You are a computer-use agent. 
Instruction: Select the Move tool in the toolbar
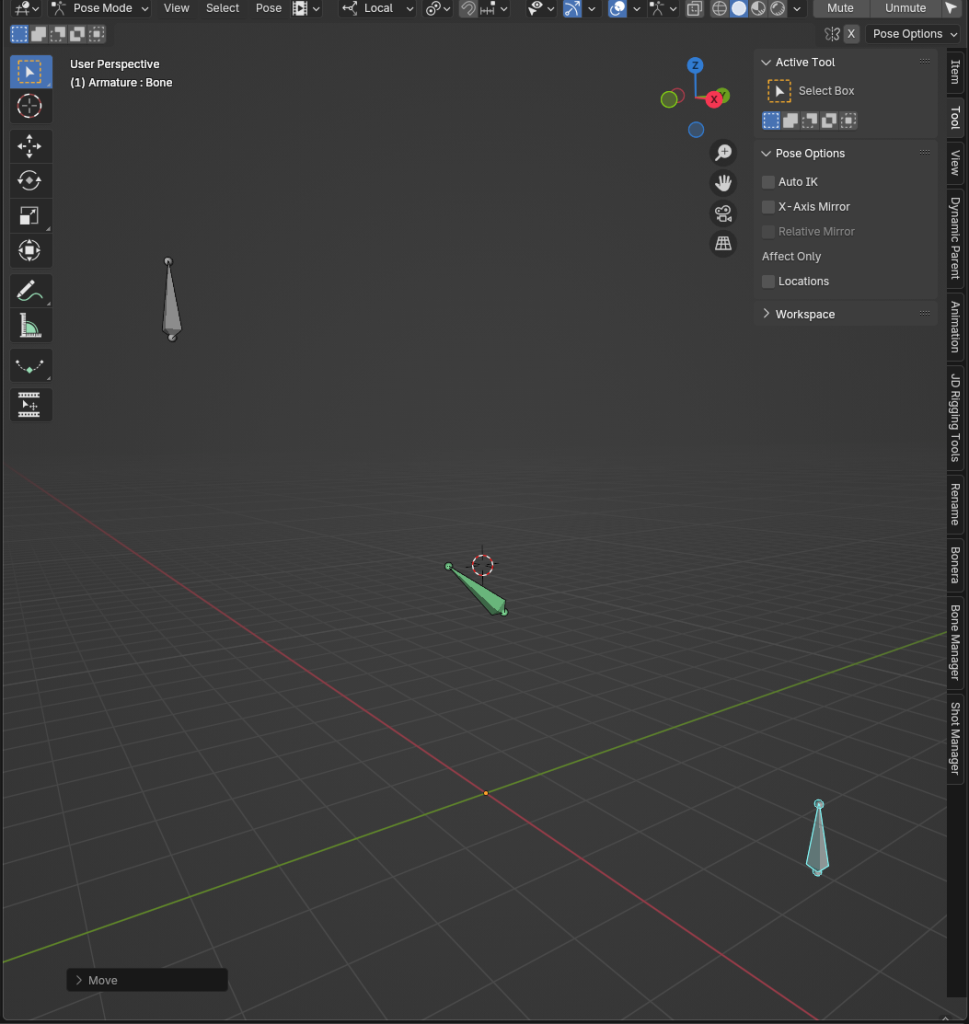tap(30, 146)
